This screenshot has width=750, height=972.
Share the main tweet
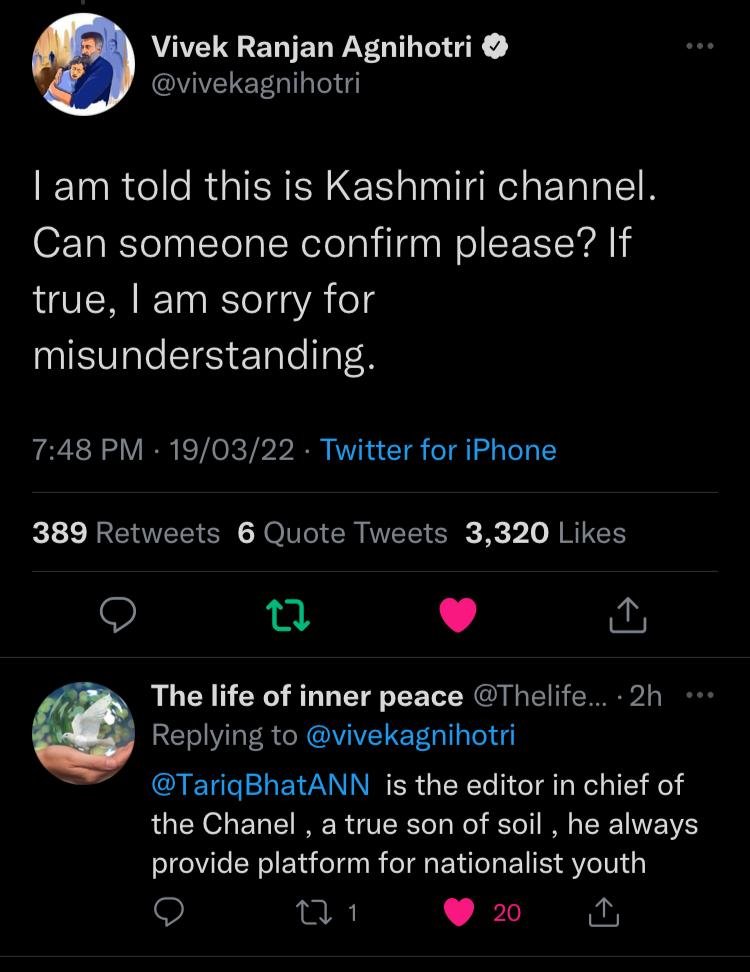628,615
